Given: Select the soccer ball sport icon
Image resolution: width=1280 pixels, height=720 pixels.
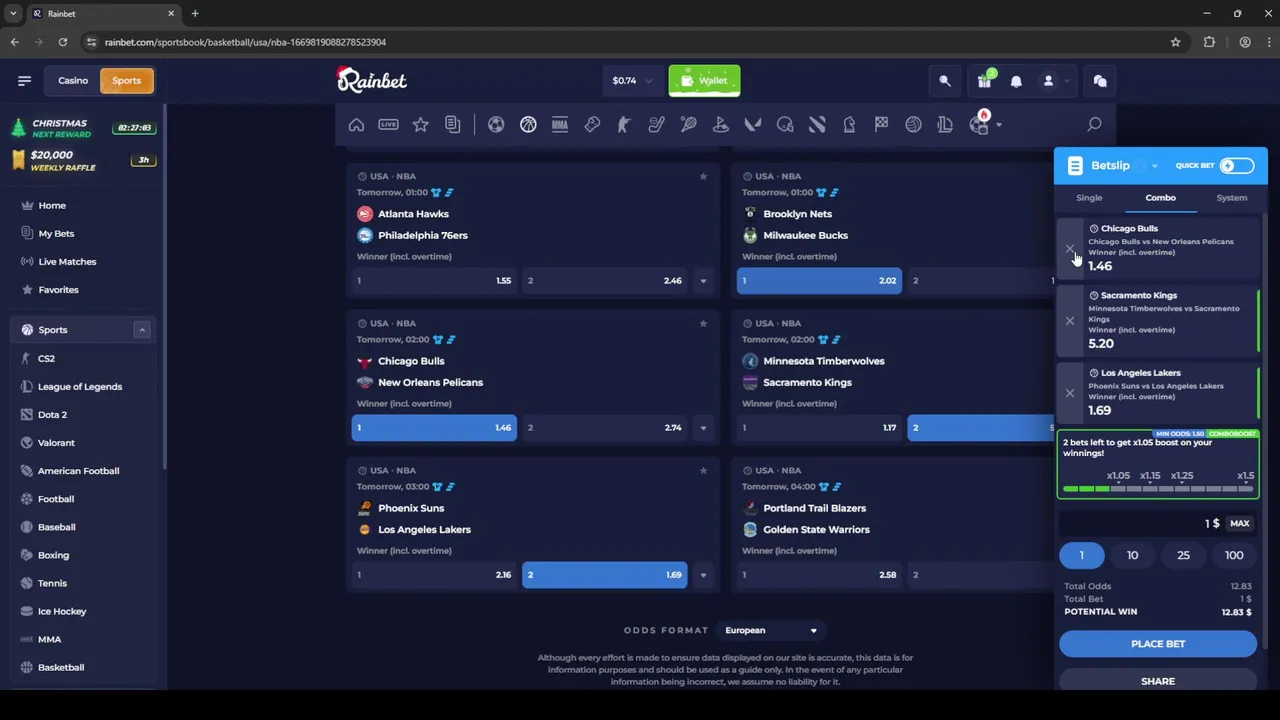Looking at the screenshot, I should pos(496,125).
